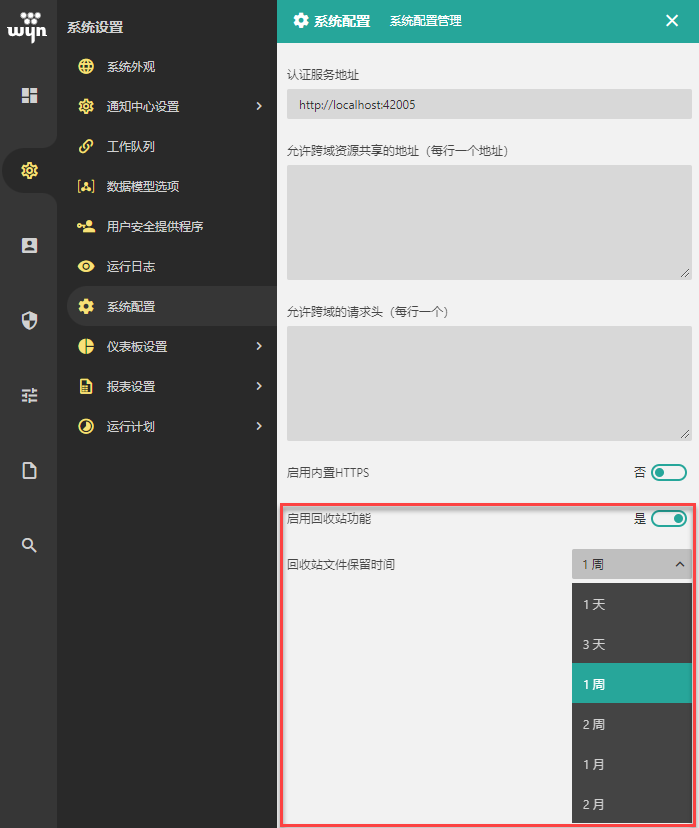Select the 2 周 retention option
This screenshot has width=699, height=828.
click(632, 724)
